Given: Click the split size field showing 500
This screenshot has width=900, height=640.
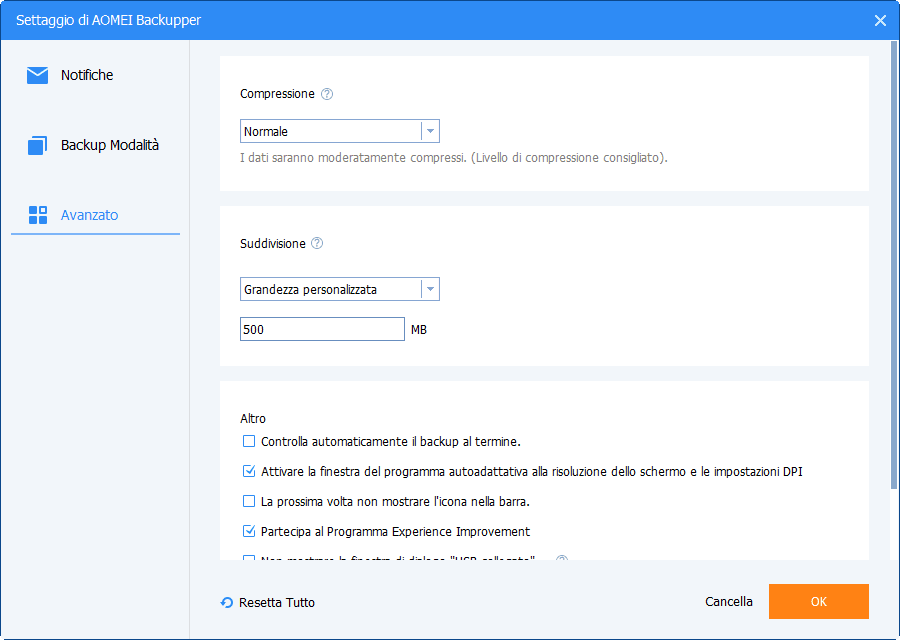Looking at the screenshot, I should [x=322, y=329].
